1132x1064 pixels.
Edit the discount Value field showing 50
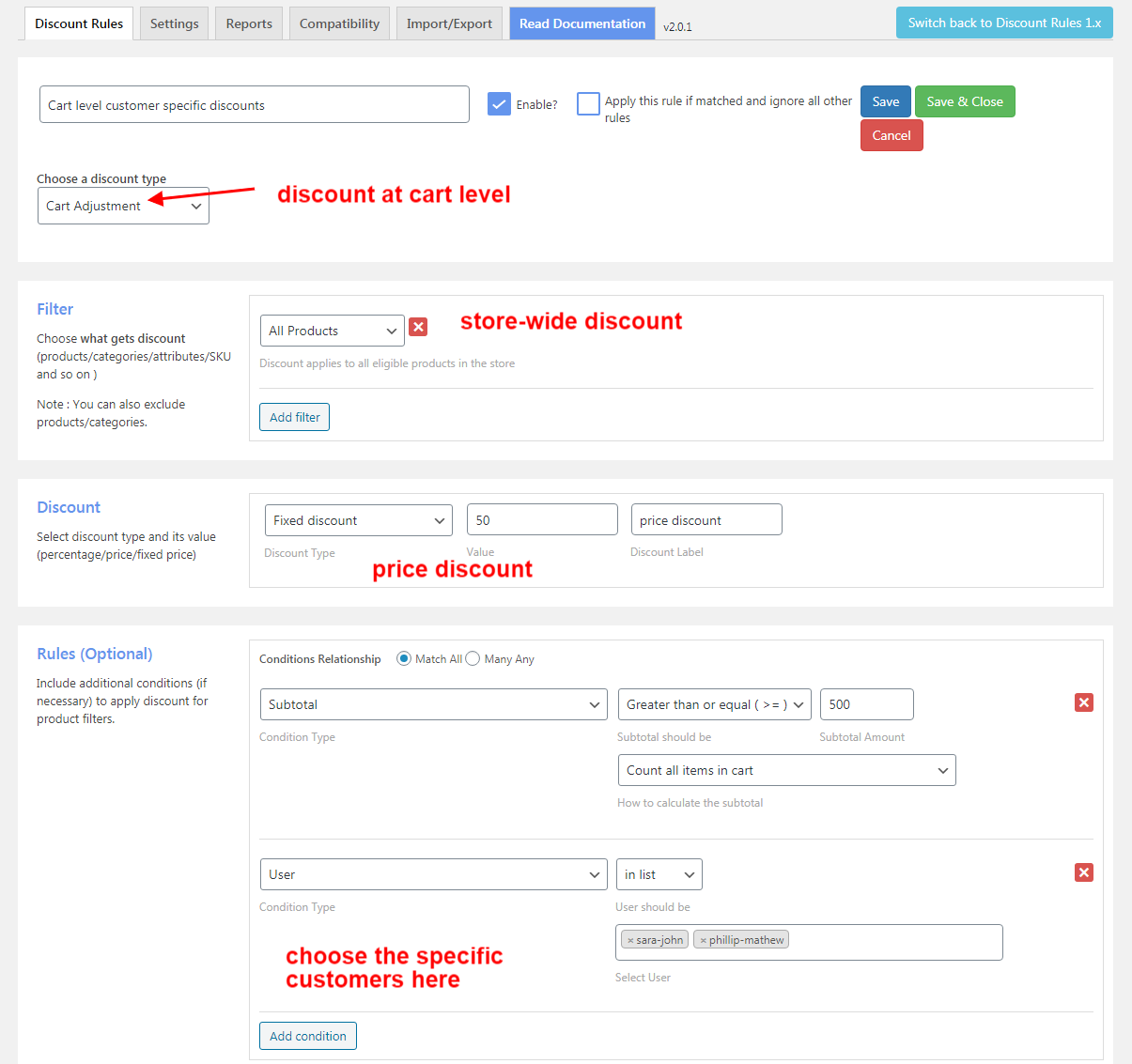[x=542, y=519]
